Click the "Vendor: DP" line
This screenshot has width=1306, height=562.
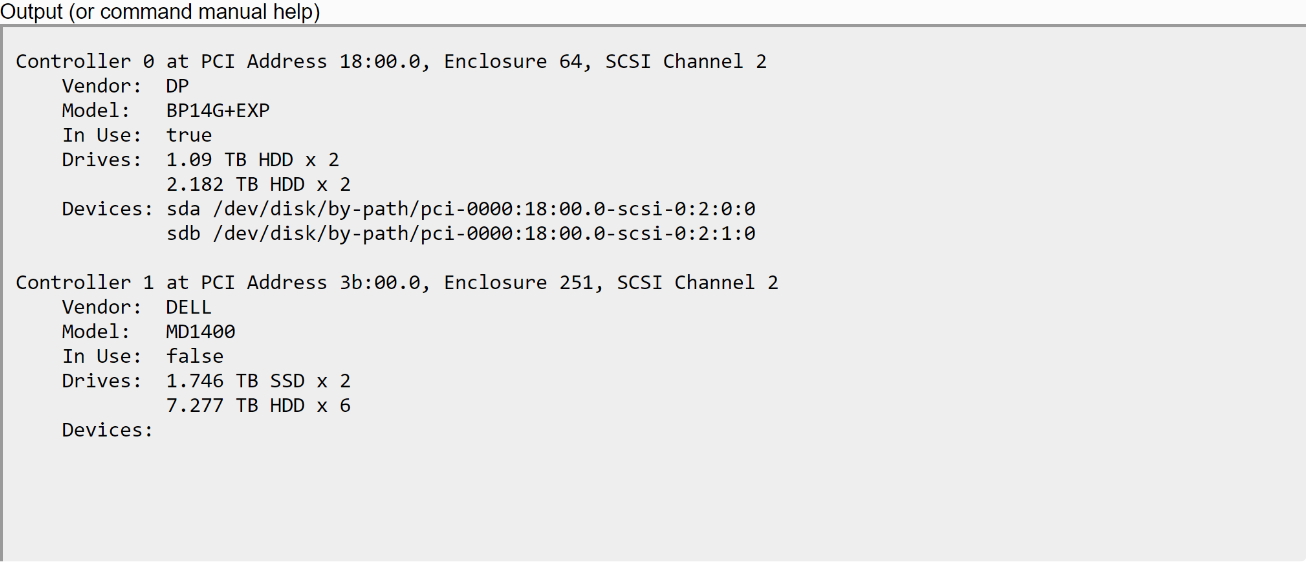point(126,86)
